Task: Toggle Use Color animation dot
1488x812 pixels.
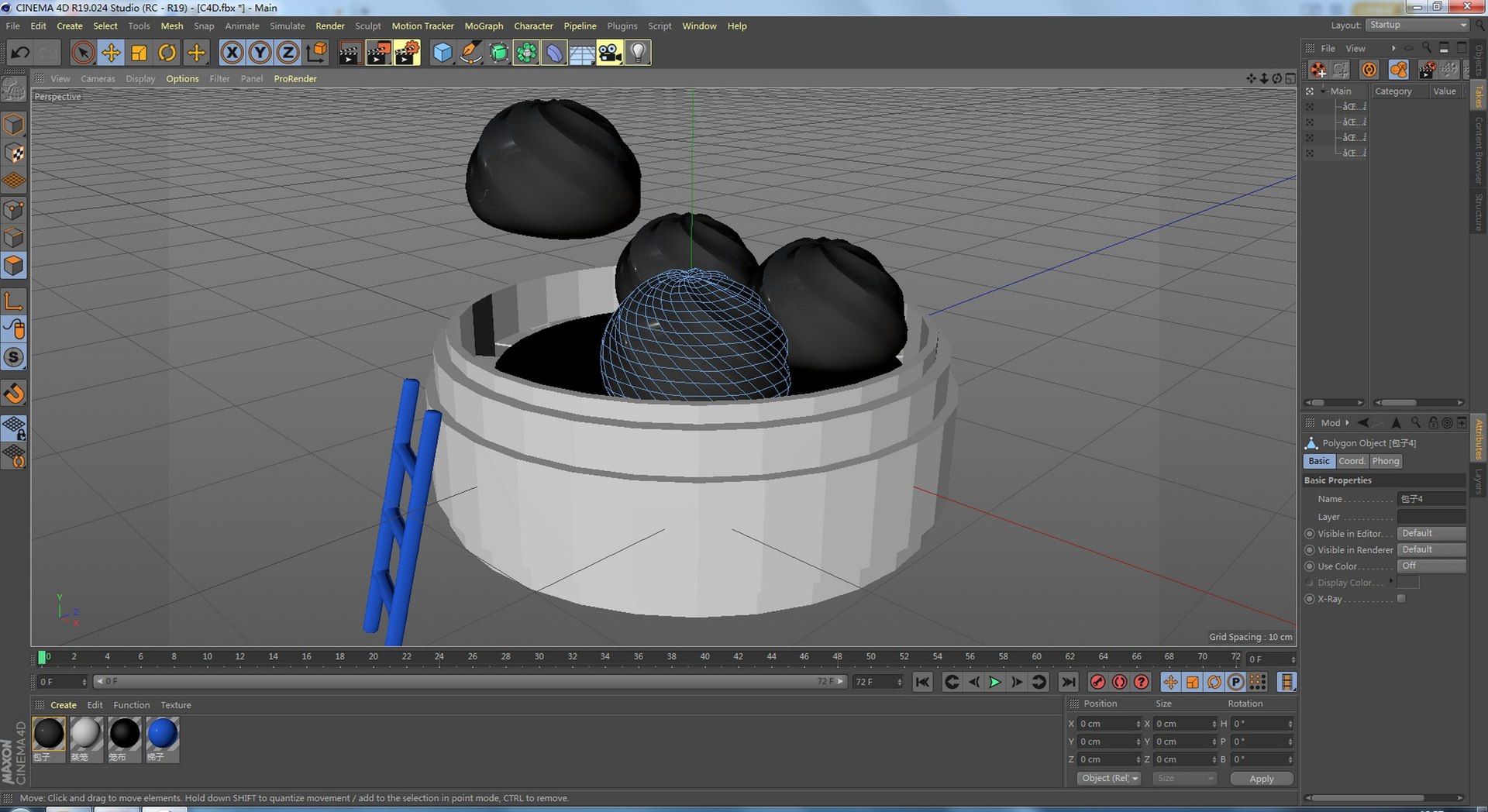Action: coord(1310,566)
